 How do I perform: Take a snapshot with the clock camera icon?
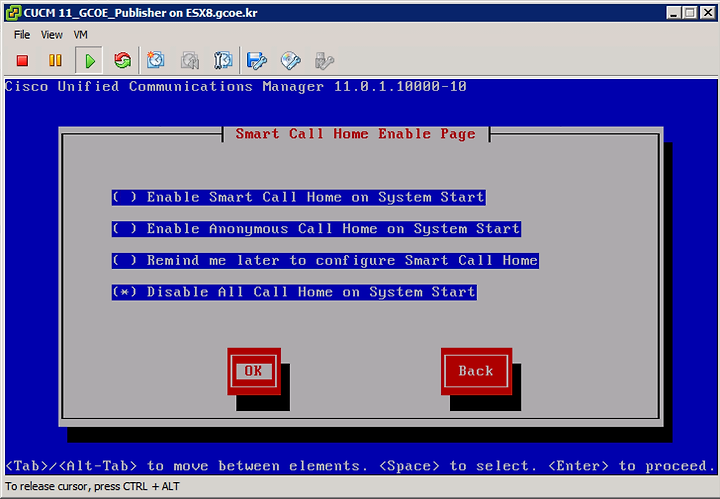156,60
